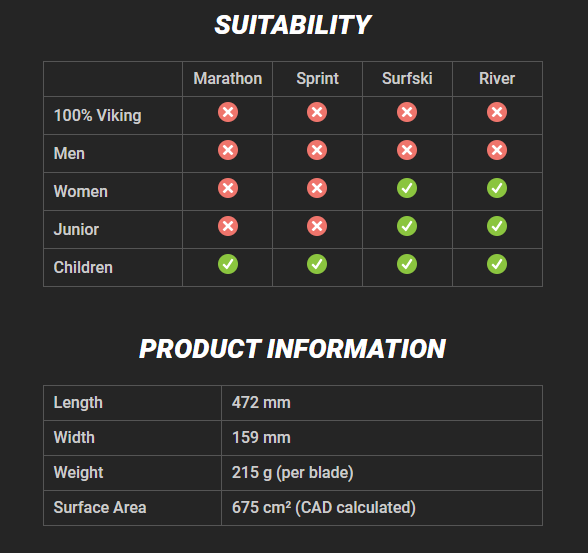Screen dimensions: 588x553
Task: Click the red cross for 100% Viking Marathon
Action: (x=228, y=112)
